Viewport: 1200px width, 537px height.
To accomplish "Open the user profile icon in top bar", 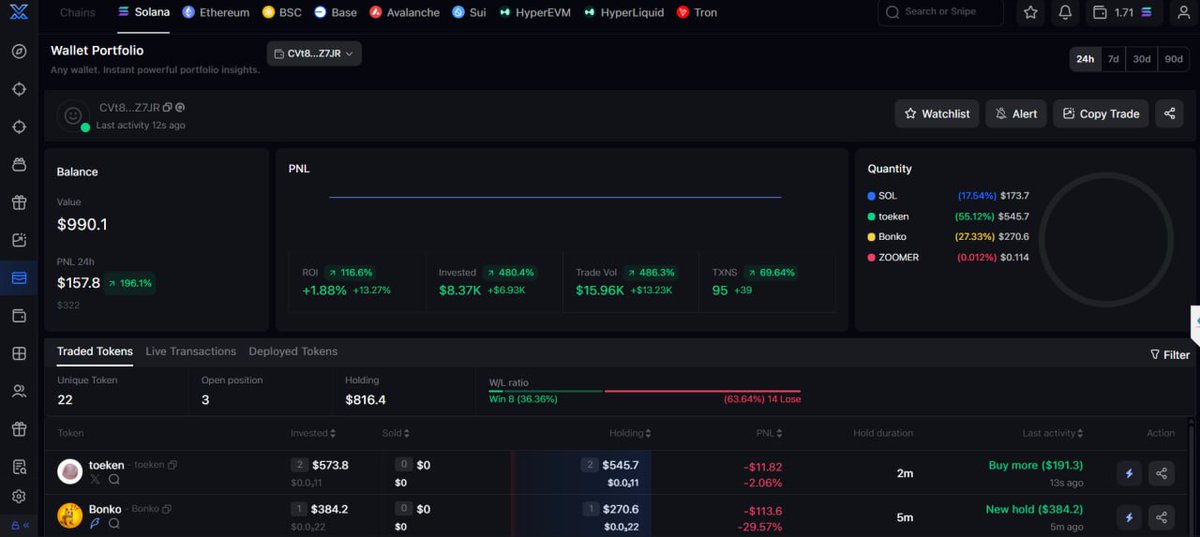I will pyautogui.click(x=1182, y=13).
